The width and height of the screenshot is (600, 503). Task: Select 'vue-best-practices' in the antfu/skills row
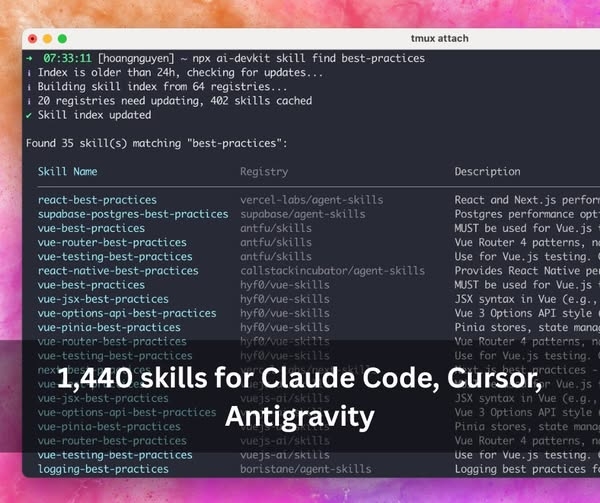pos(91,228)
